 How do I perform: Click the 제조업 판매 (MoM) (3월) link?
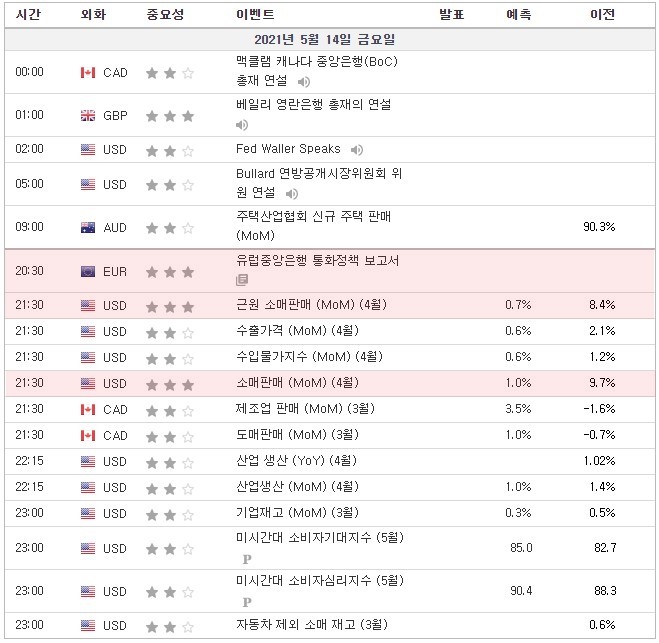point(296,408)
